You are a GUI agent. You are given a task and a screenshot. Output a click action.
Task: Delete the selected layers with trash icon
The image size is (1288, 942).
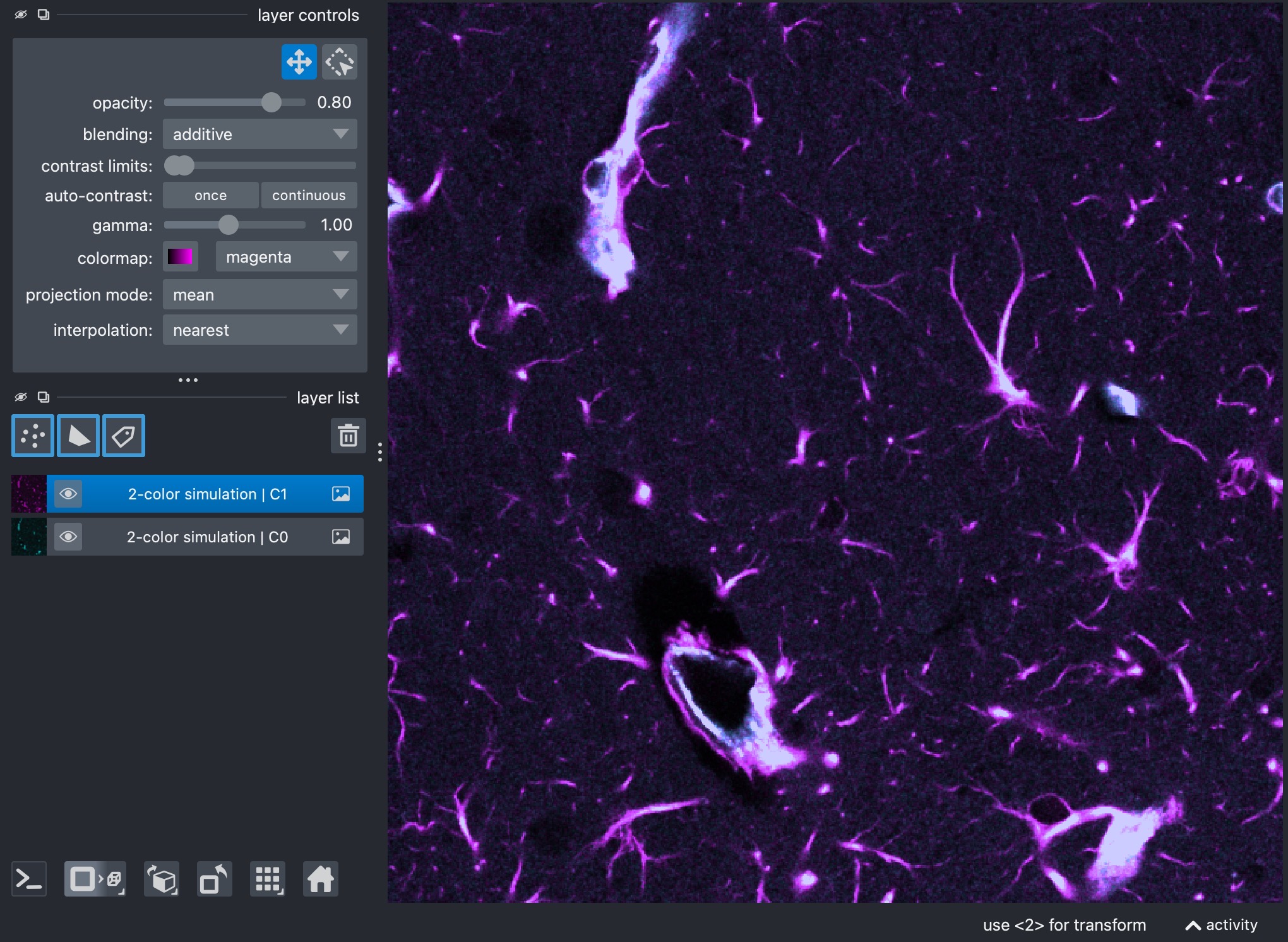349,436
